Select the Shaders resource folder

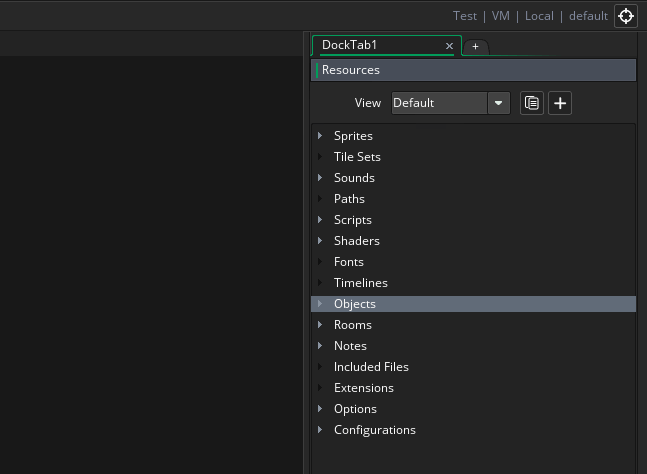coord(356,241)
